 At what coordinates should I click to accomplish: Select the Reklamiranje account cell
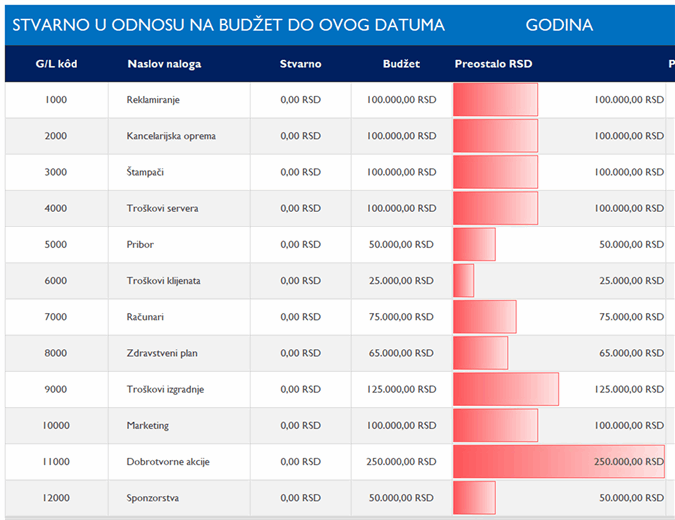(x=154, y=100)
